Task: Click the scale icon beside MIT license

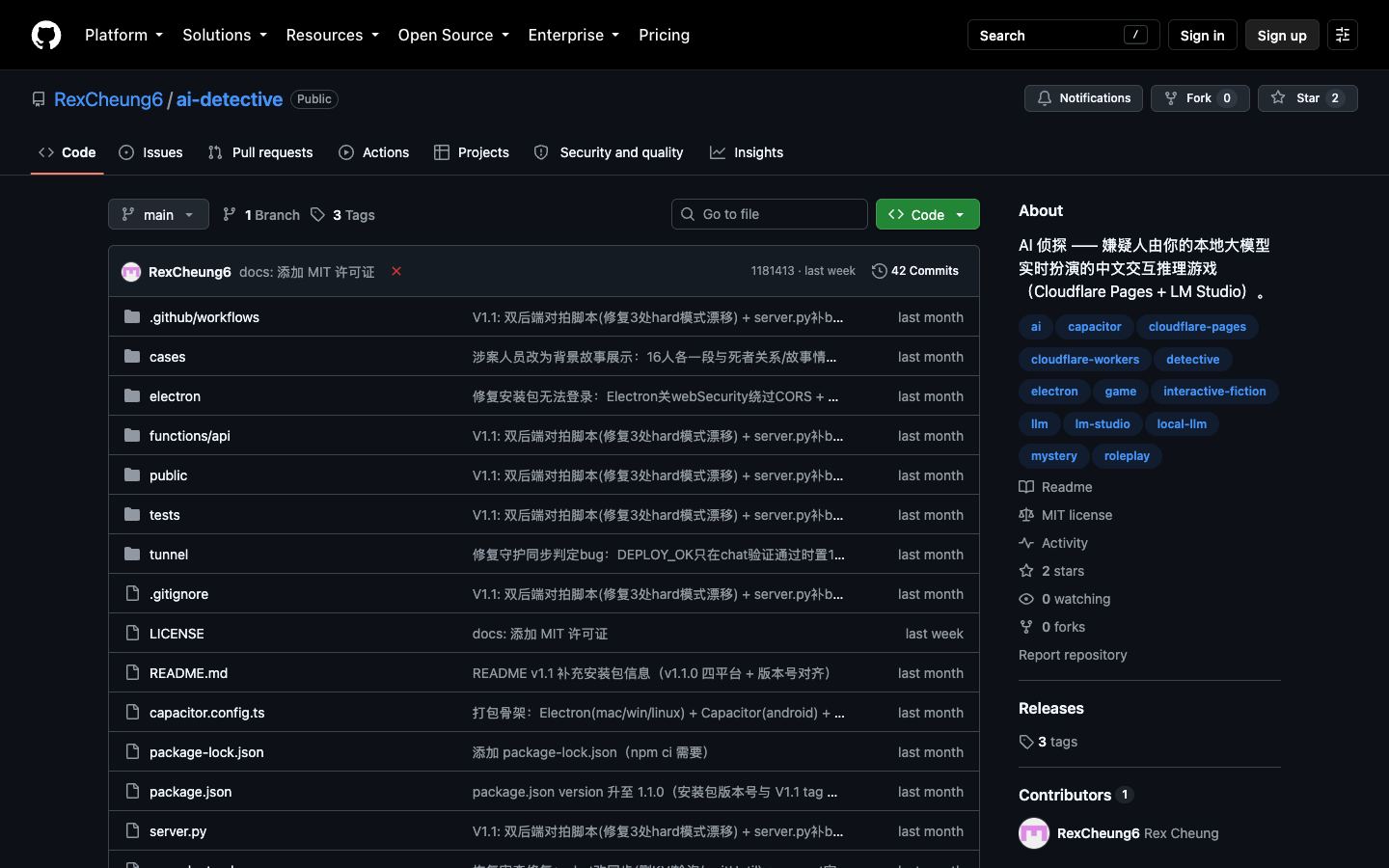Action: coord(1026,515)
